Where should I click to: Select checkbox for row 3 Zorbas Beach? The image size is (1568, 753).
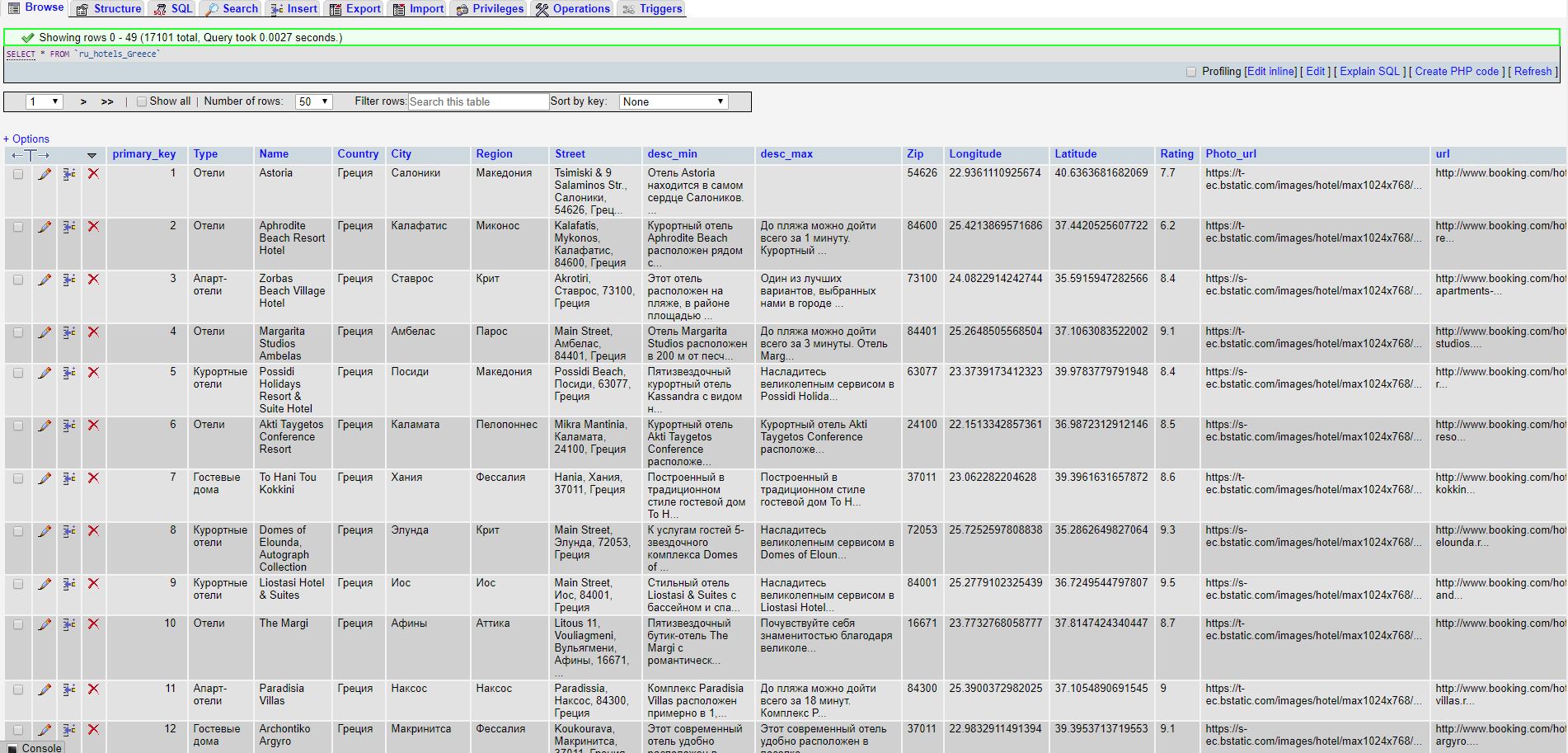18,280
